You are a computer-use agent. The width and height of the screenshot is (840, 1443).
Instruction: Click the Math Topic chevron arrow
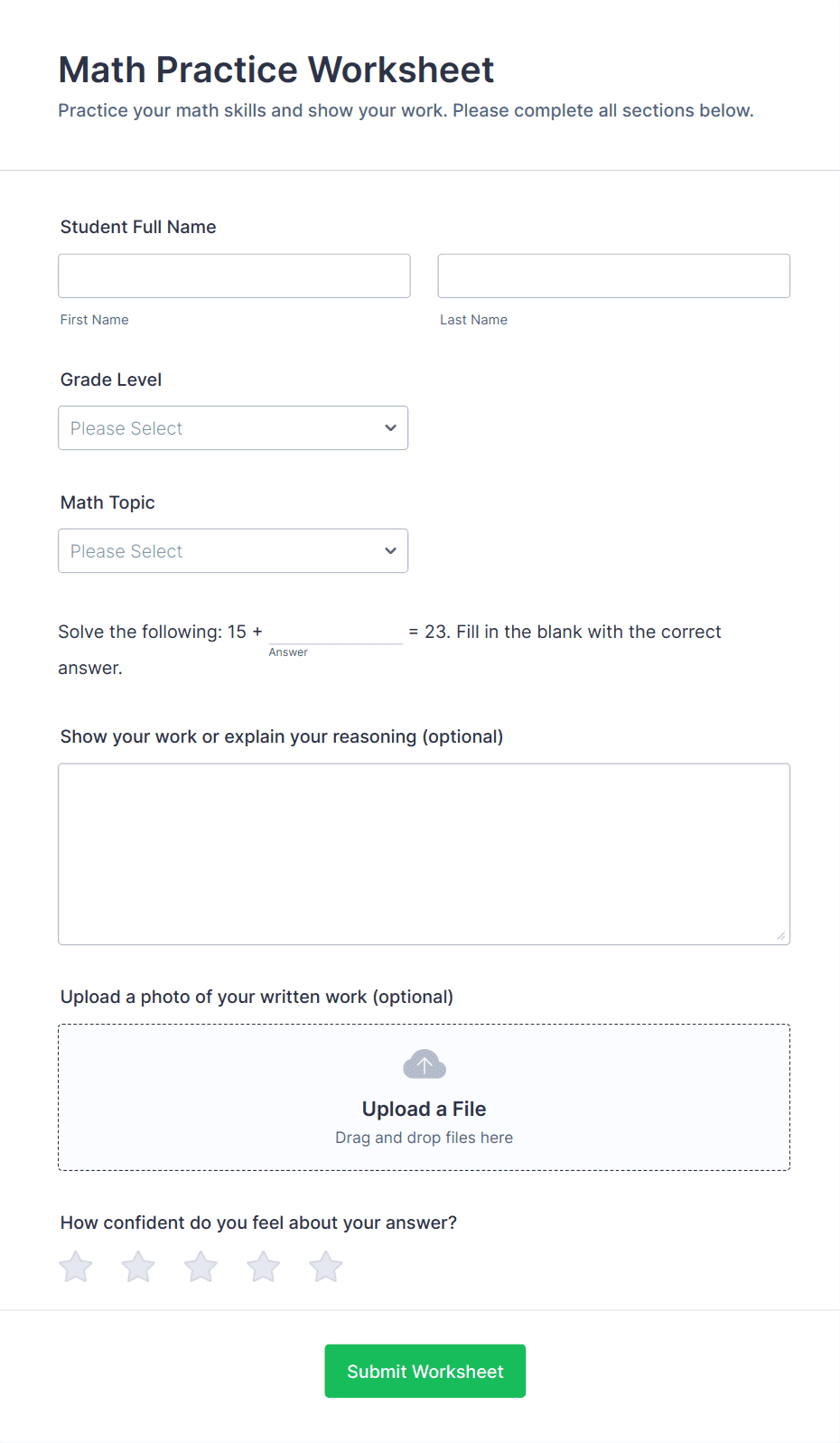coord(389,550)
